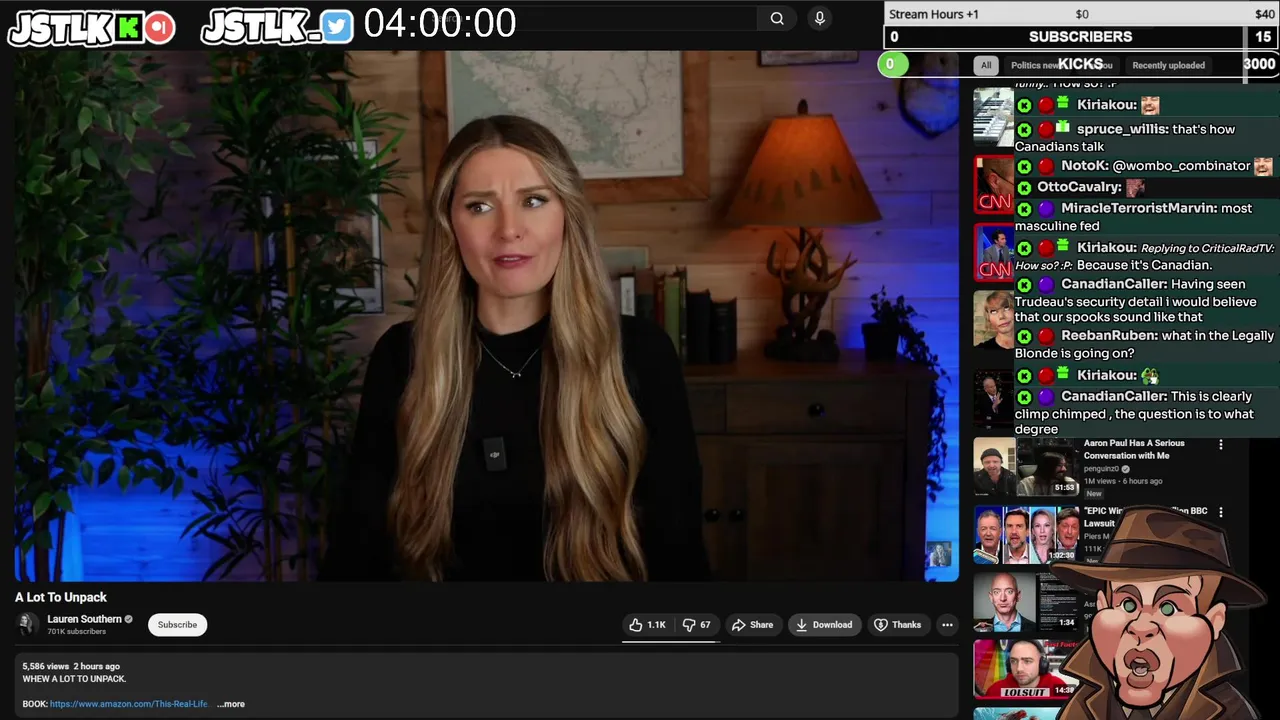Screen dimensions: 1280x720
Task: Click the Download button
Action: coord(824,625)
